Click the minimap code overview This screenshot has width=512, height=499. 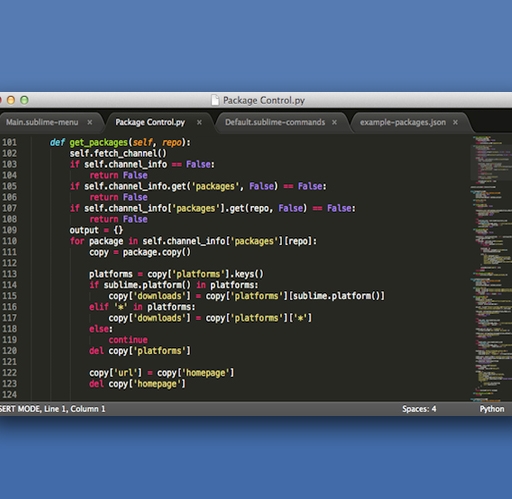click(x=491, y=268)
